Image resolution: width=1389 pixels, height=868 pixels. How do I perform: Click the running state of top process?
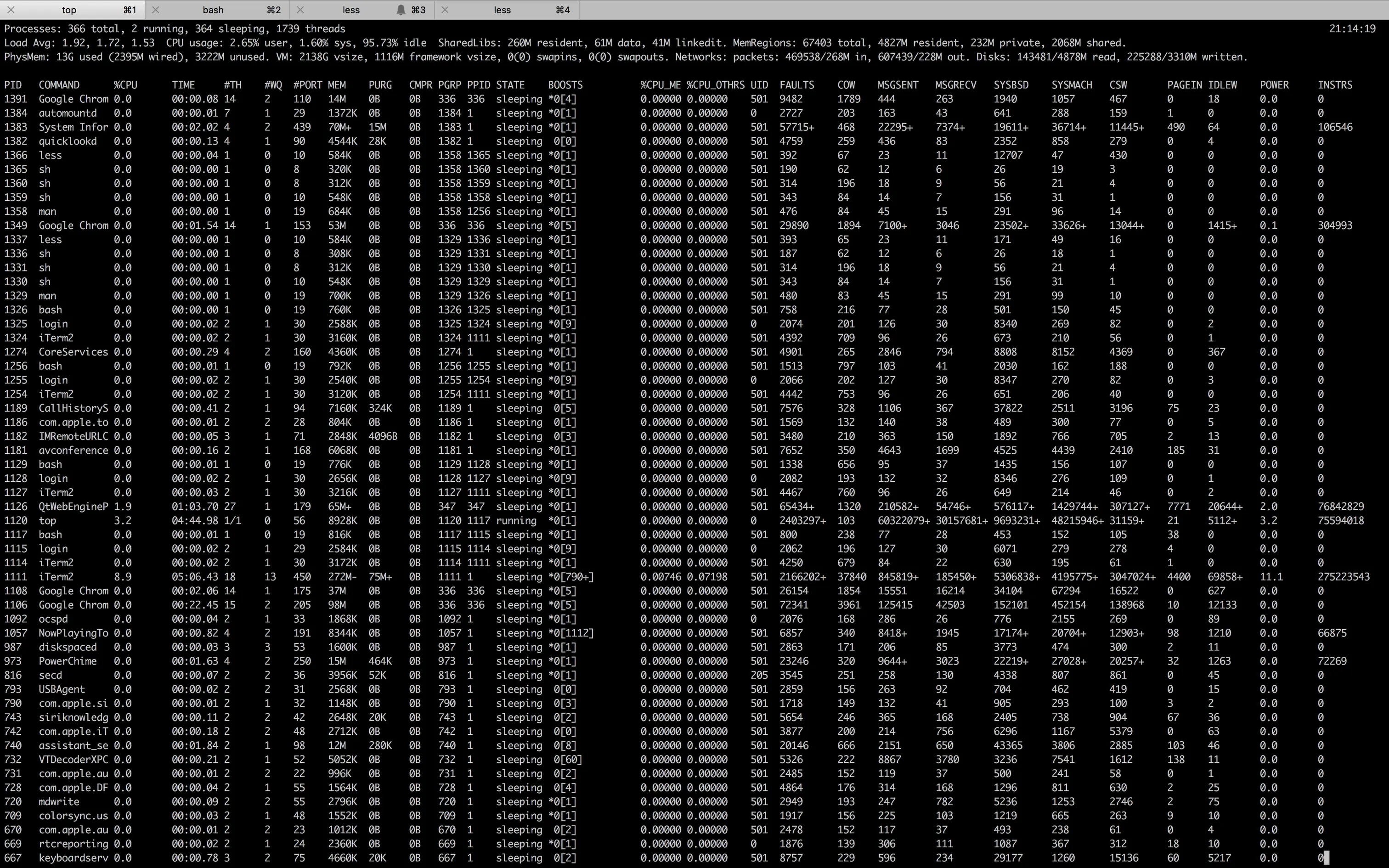pyautogui.click(x=516, y=521)
